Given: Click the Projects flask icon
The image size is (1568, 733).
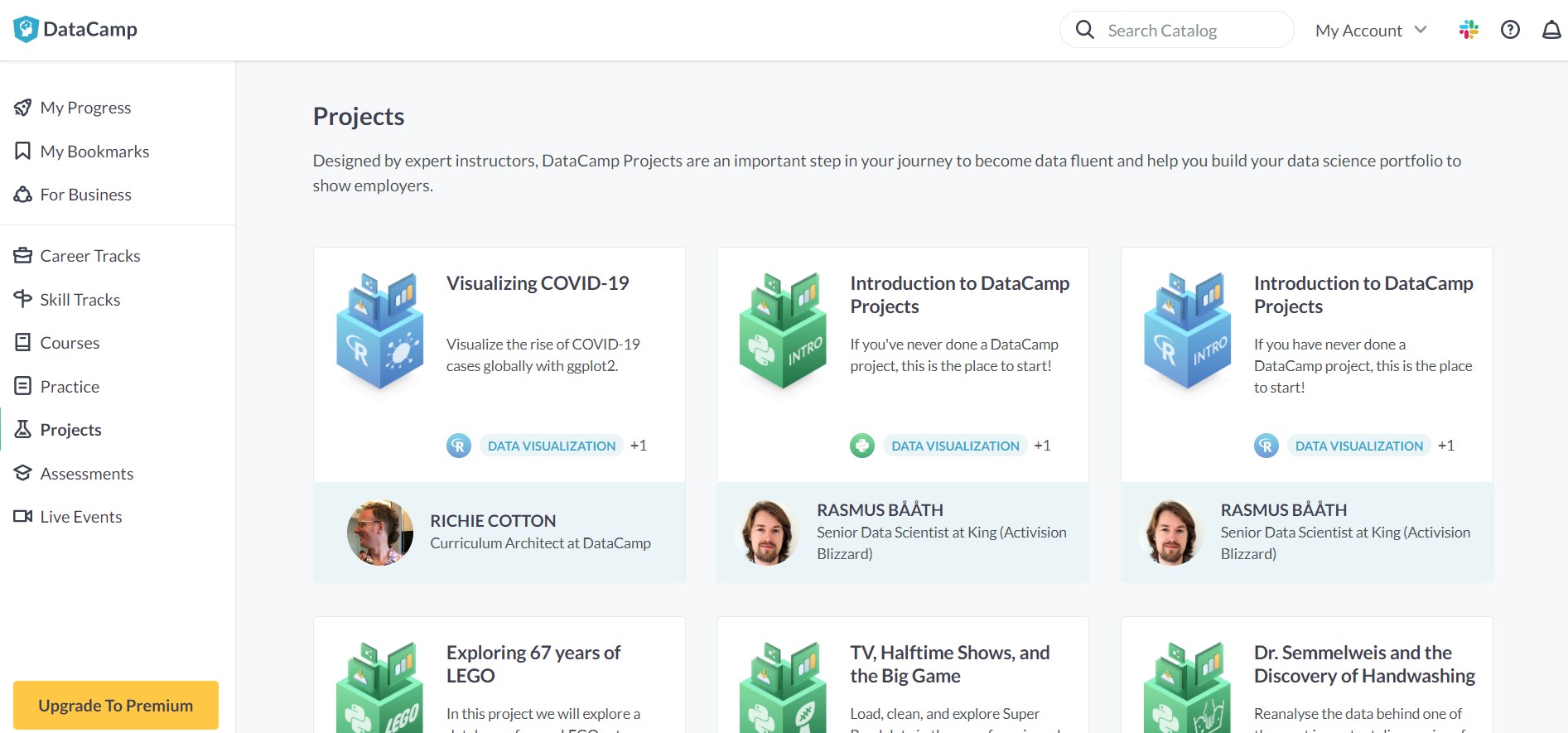Looking at the screenshot, I should (23, 429).
